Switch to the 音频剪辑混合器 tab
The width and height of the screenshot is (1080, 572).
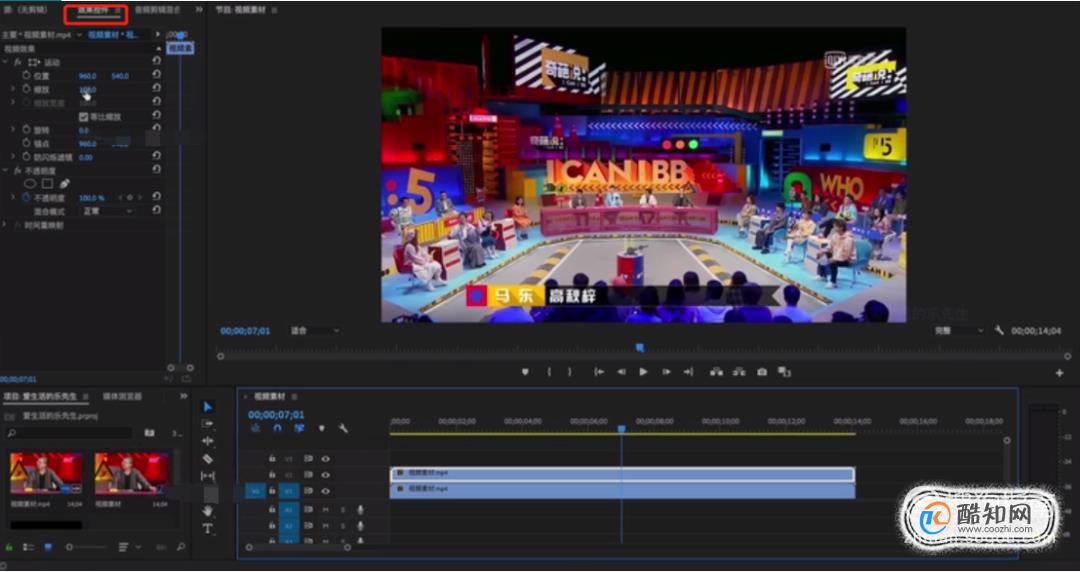click(x=158, y=10)
